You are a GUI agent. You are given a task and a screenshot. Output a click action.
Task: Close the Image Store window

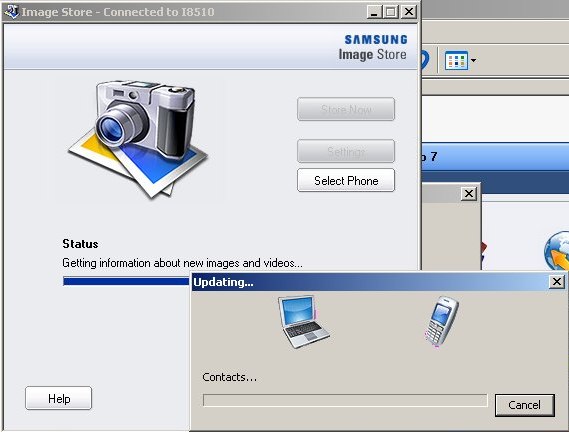pos(409,12)
